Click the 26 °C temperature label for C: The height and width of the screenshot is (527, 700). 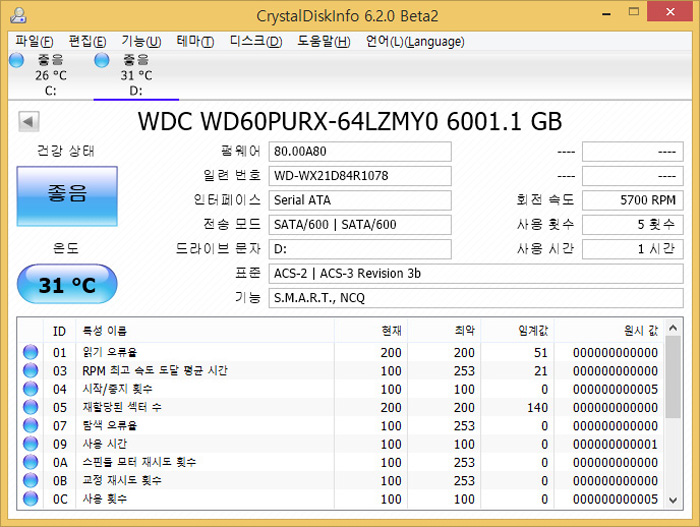pos(51,75)
